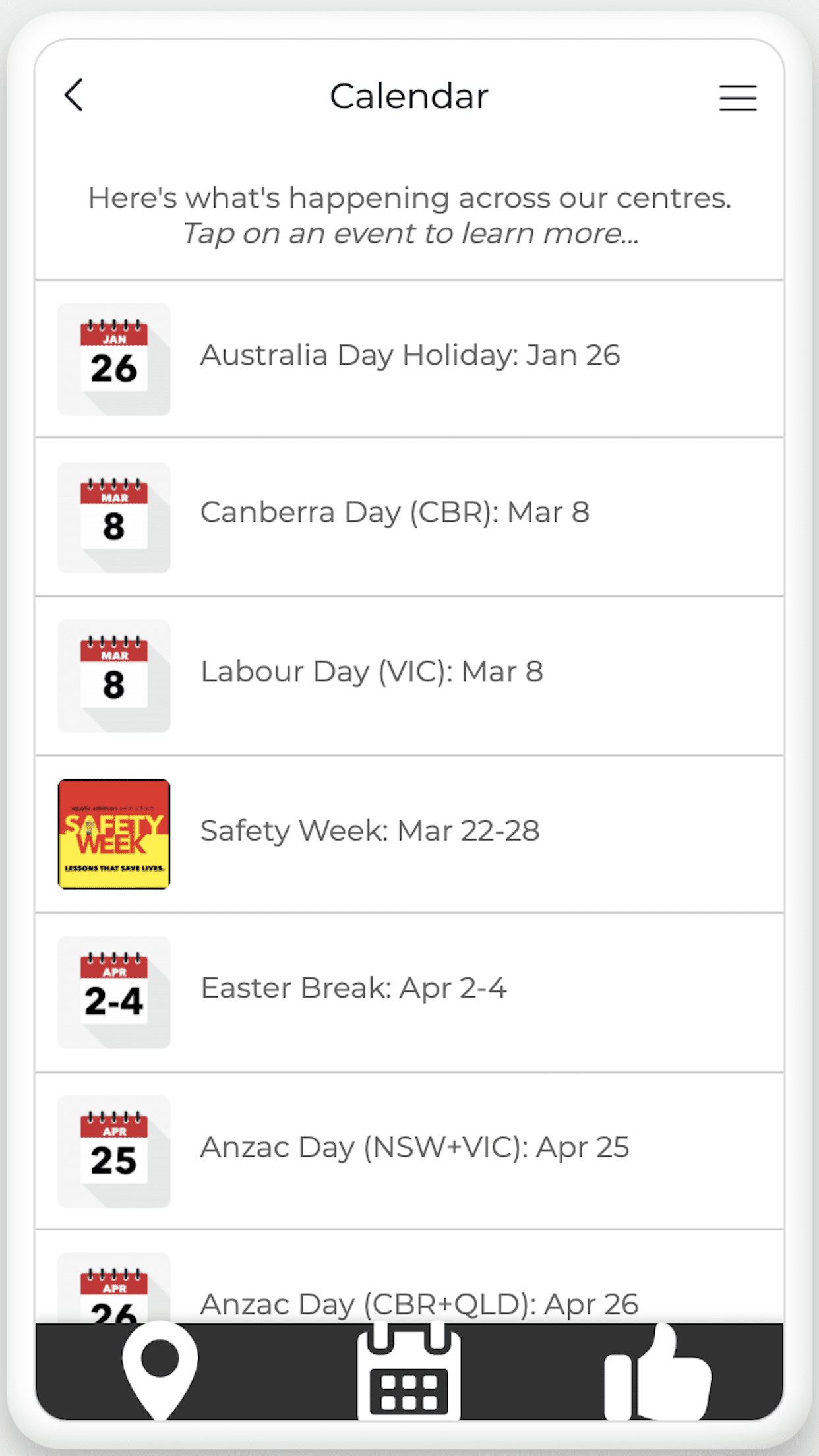This screenshot has width=819, height=1456.
Task: Tap the Safety Week thumbnail
Action: 114,834
